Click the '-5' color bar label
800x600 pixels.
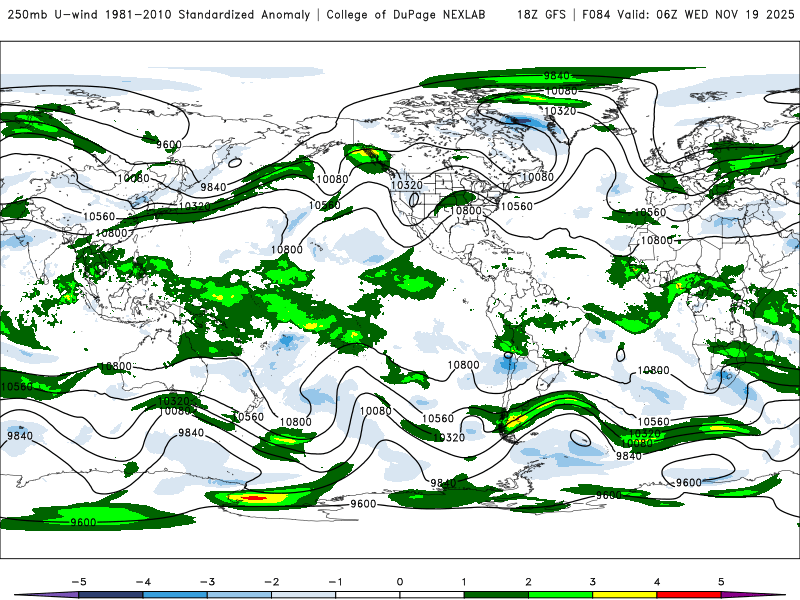point(79,582)
